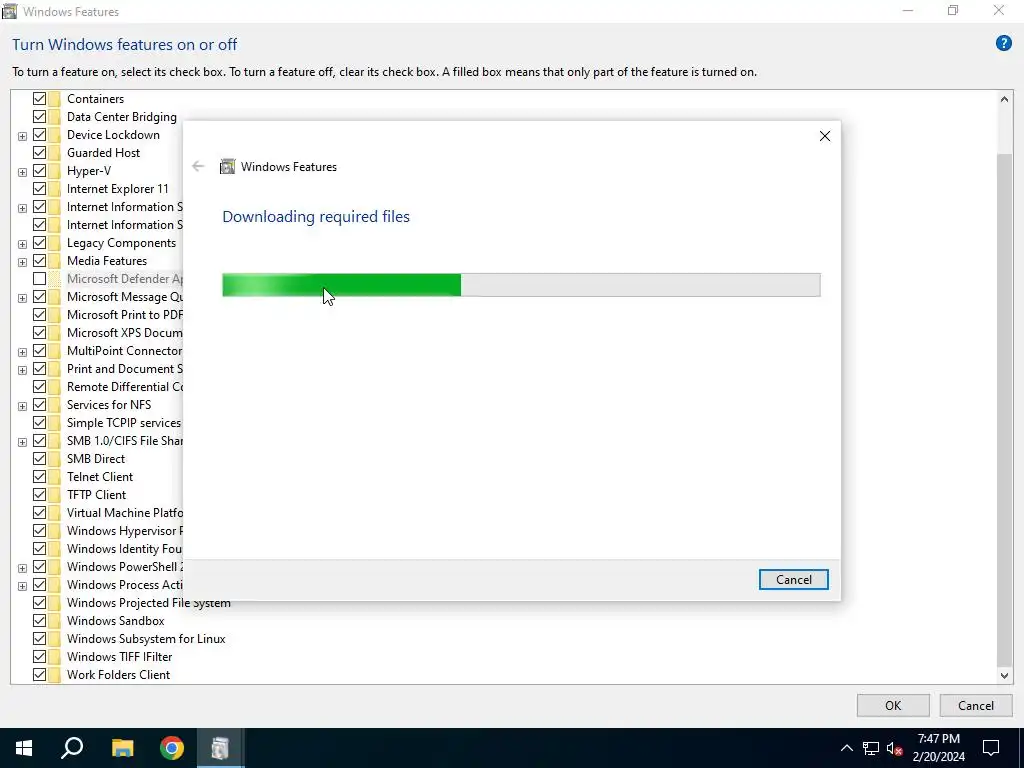Expand the Microsoft Message Queue node
The image size is (1024, 768).
pos(22,298)
